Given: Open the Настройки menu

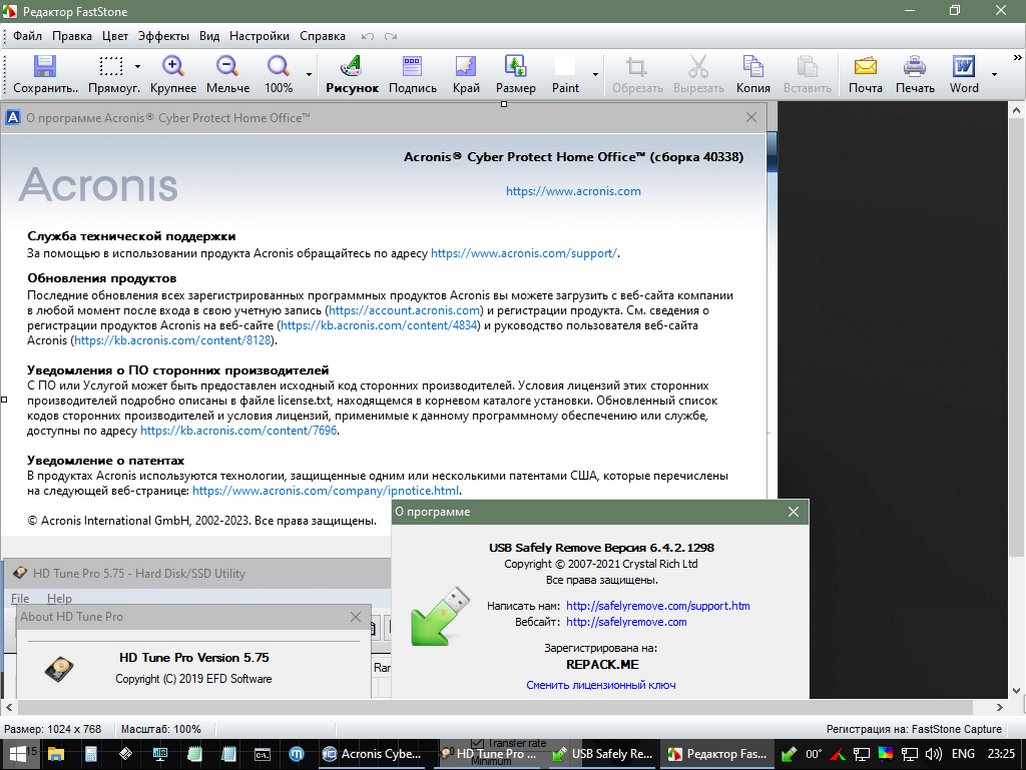Looking at the screenshot, I should coord(259,36).
